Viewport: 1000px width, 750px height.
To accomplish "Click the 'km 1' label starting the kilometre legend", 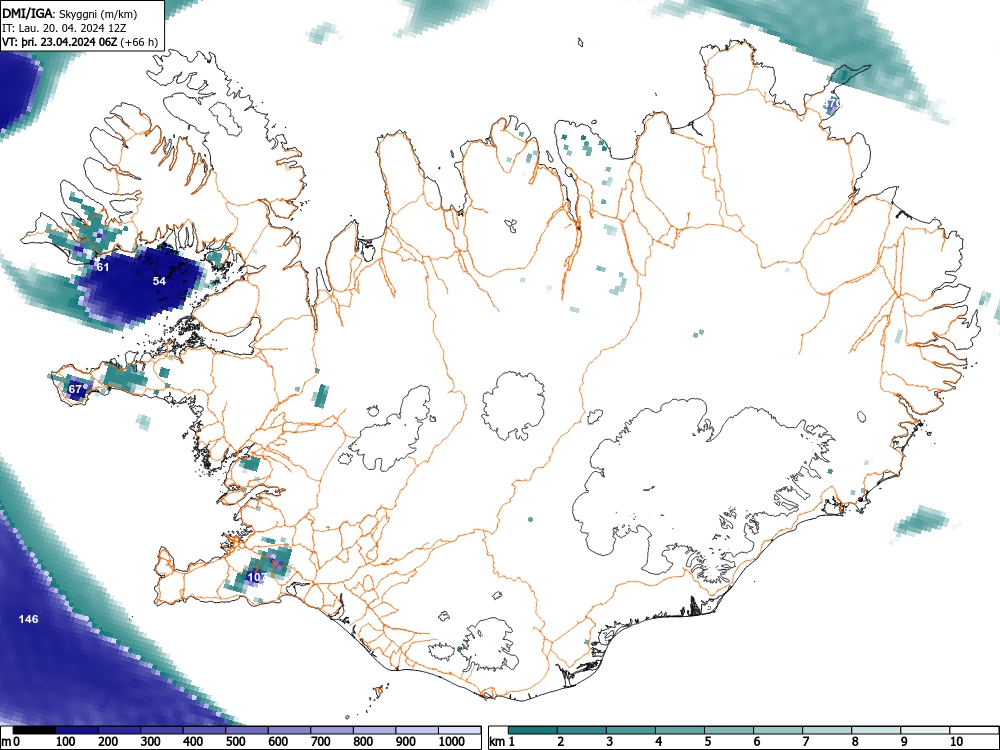I will (x=502, y=742).
